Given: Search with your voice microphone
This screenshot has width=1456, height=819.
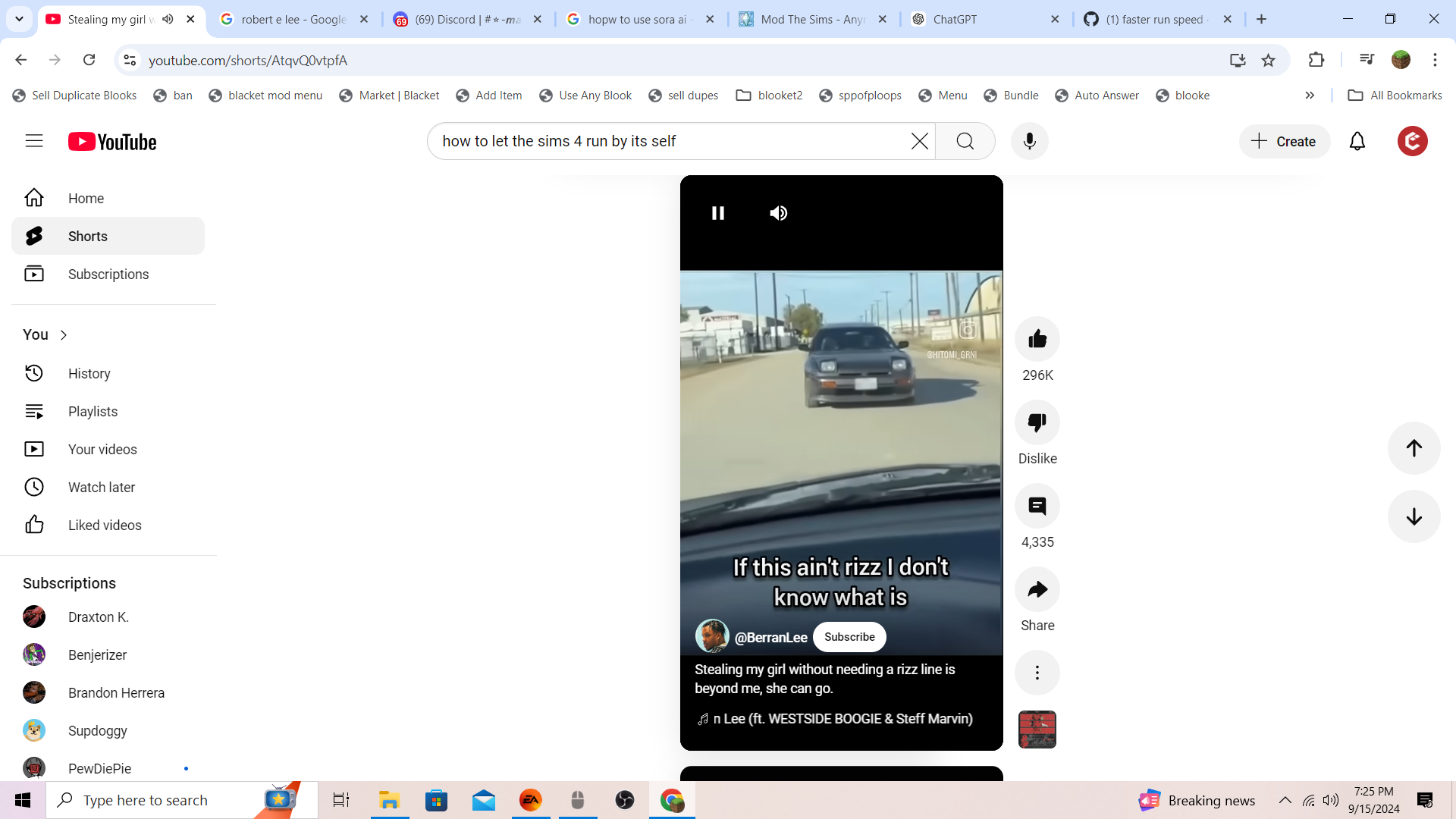Looking at the screenshot, I should (x=1029, y=141).
